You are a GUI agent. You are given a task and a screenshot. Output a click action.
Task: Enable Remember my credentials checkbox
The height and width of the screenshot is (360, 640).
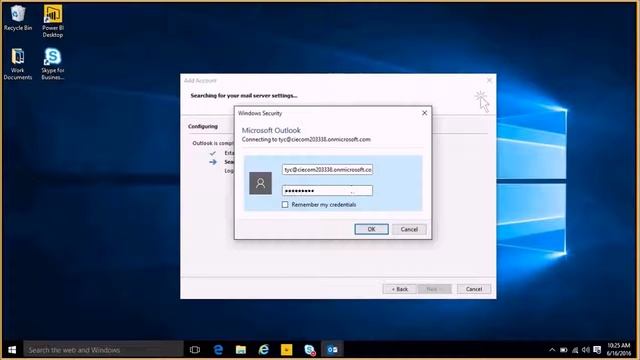click(285, 204)
